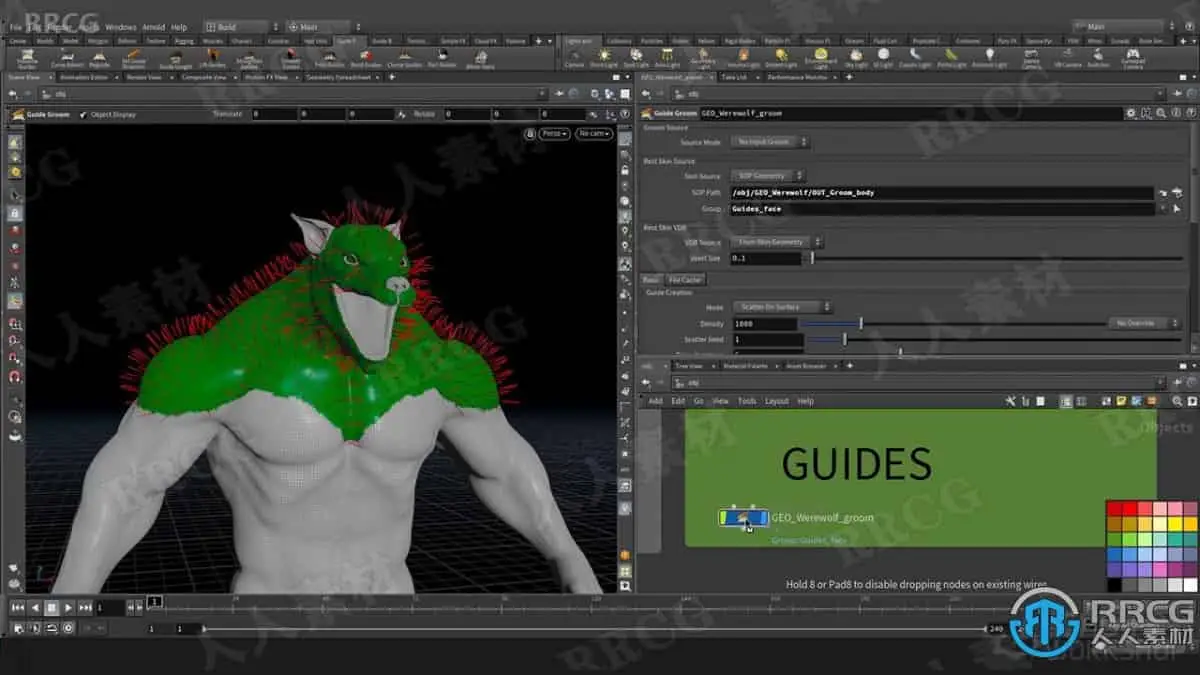Viewport: 1200px width, 675px height.
Task: Toggle display flag on GEO_Werewolf_groom node
Action: [x=762, y=518]
